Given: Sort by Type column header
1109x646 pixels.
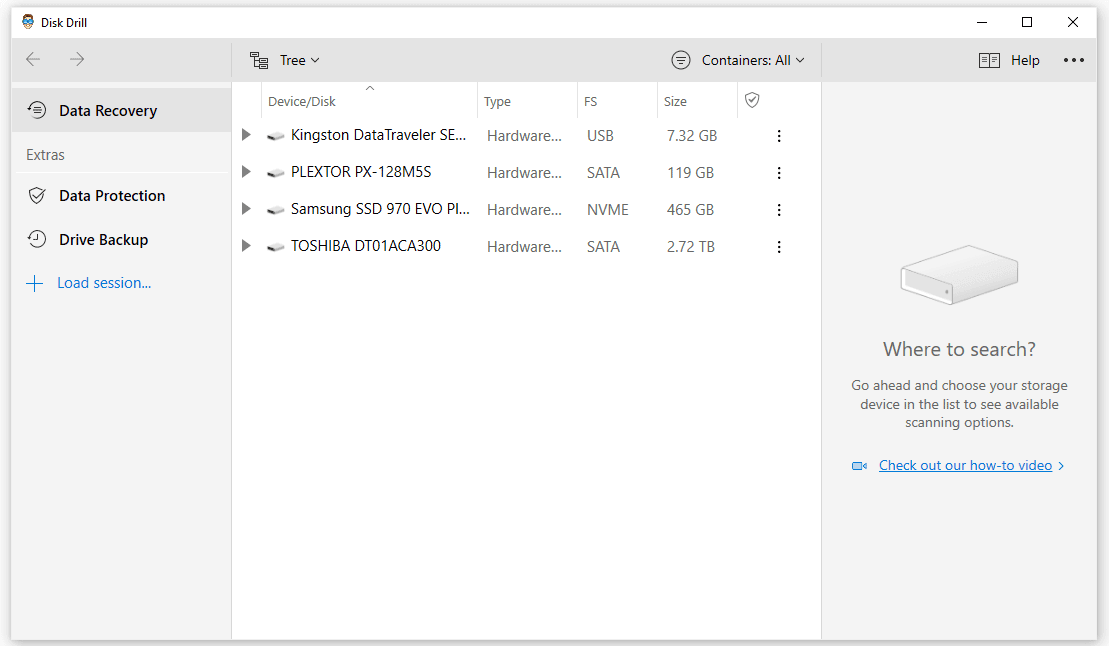Looking at the screenshot, I should pyautogui.click(x=497, y=101).
